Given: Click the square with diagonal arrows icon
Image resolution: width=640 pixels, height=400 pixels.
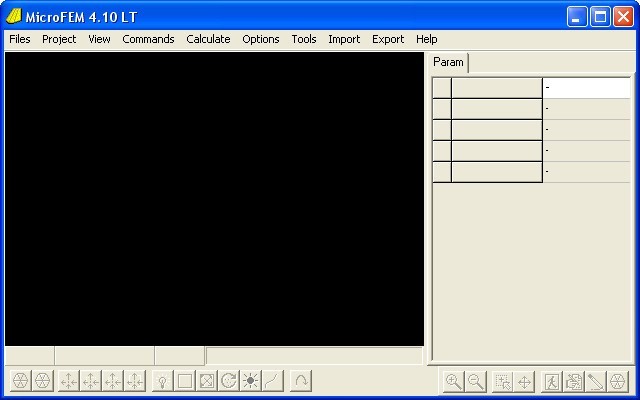Looking at the screenshot, I should coord(207,381).
